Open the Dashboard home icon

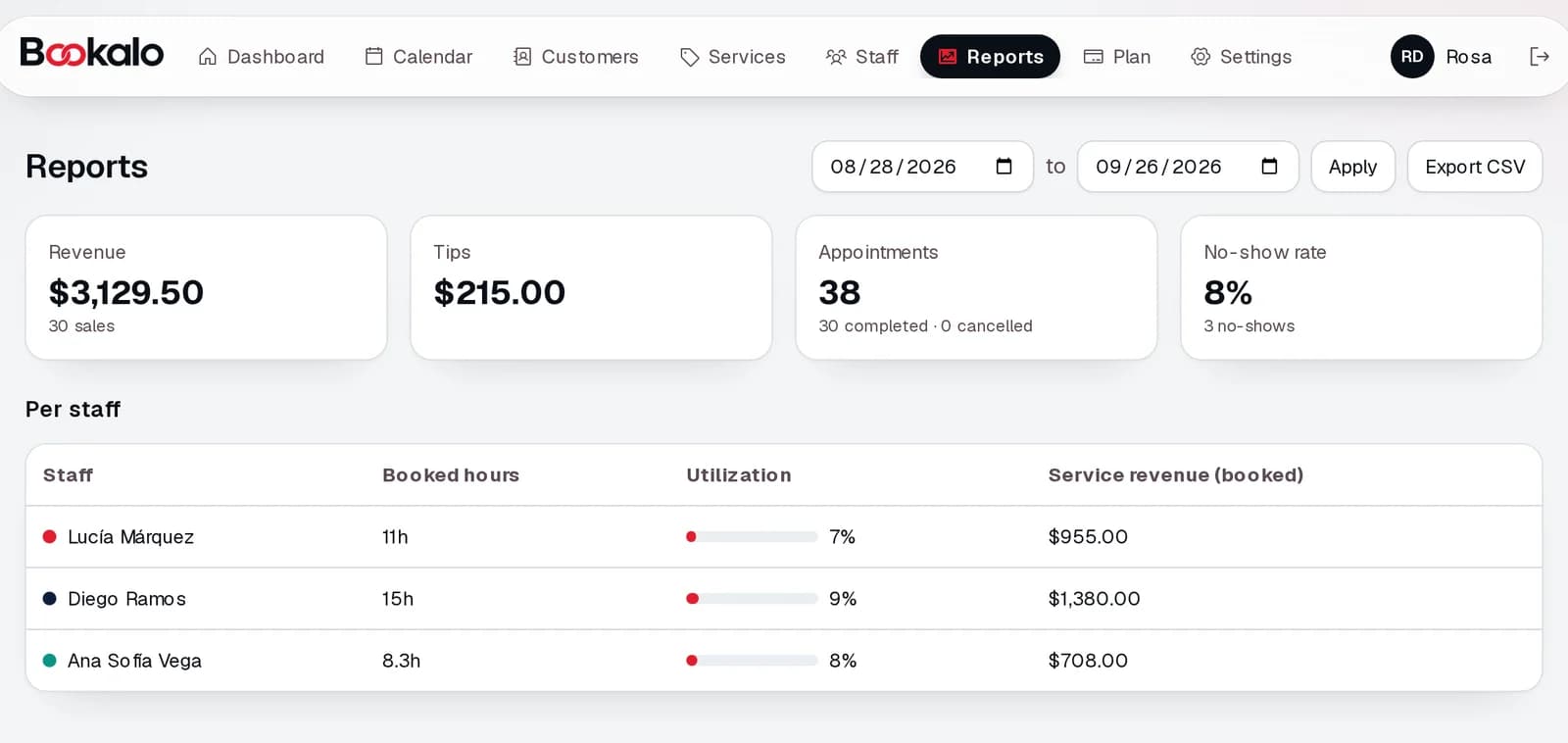(x=208, y=57)
